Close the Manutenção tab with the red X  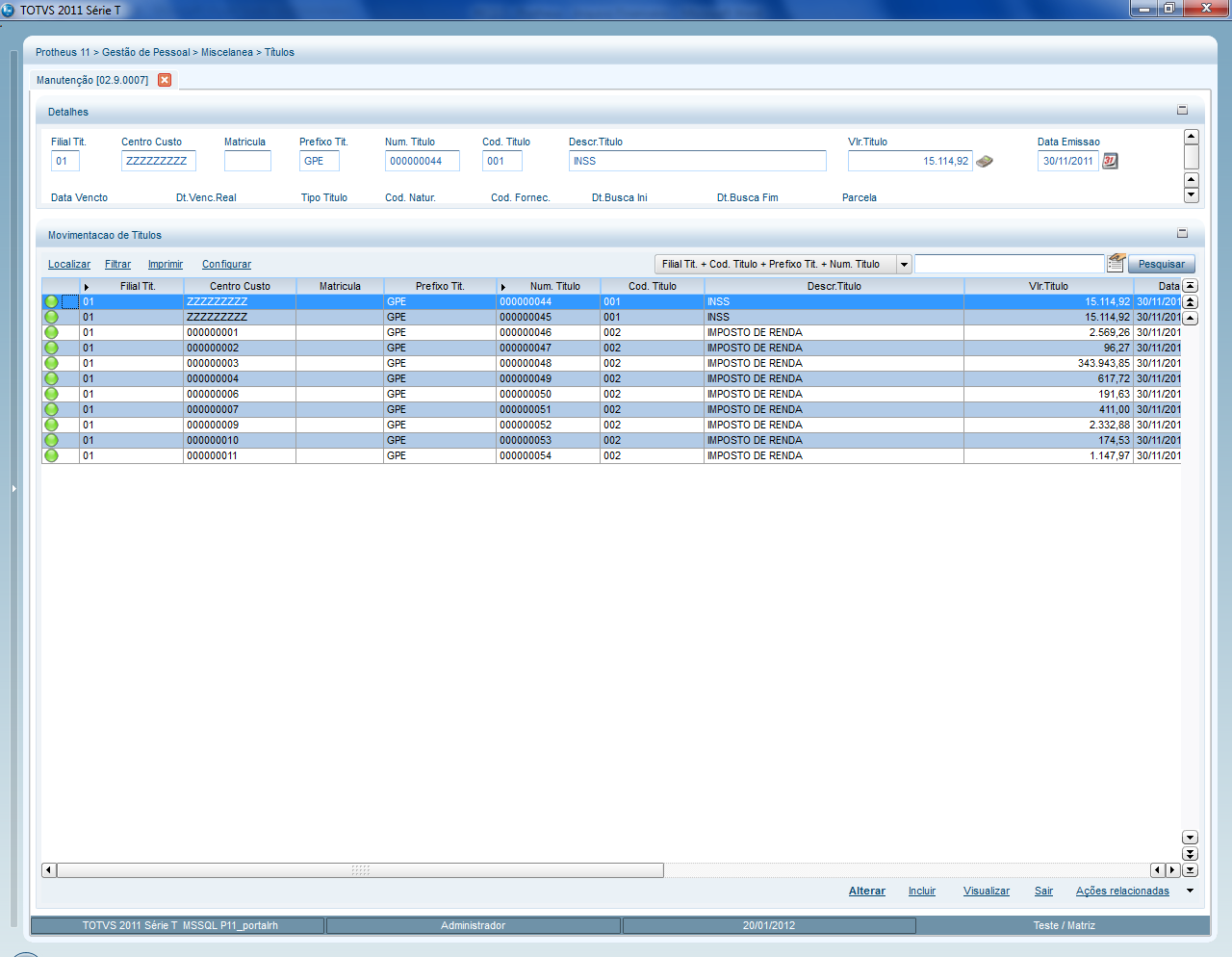165,80
